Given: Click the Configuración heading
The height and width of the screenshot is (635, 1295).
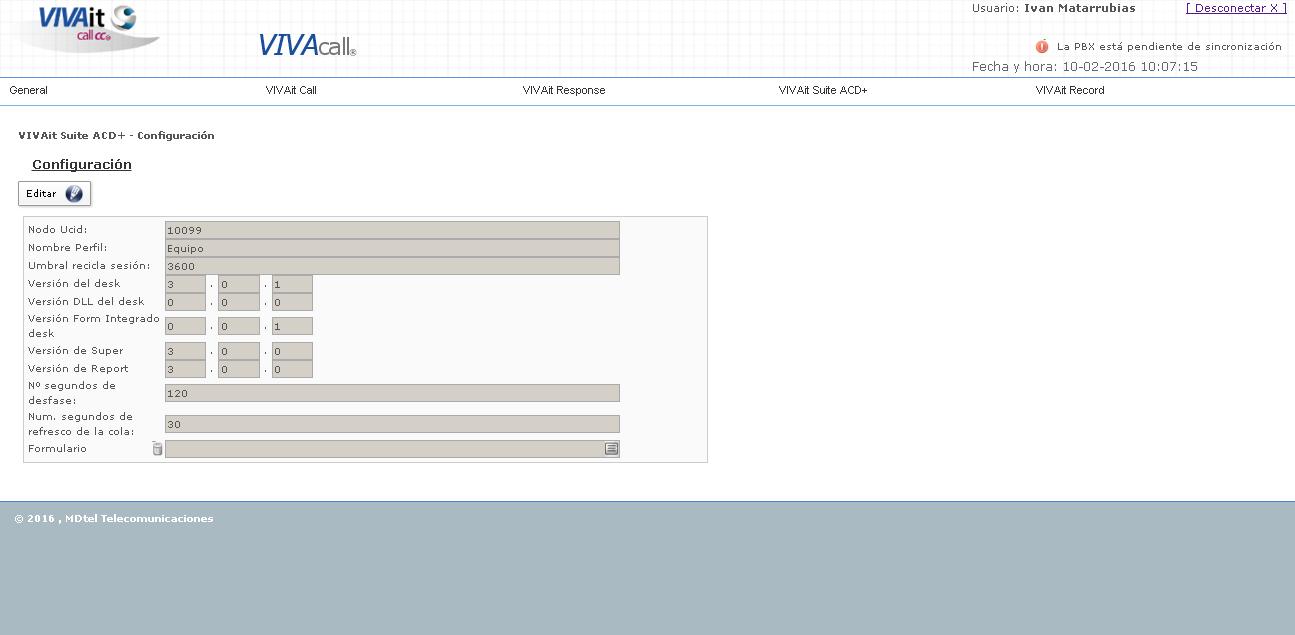Looking at the screenshot, I should click(x=82, y=165).
